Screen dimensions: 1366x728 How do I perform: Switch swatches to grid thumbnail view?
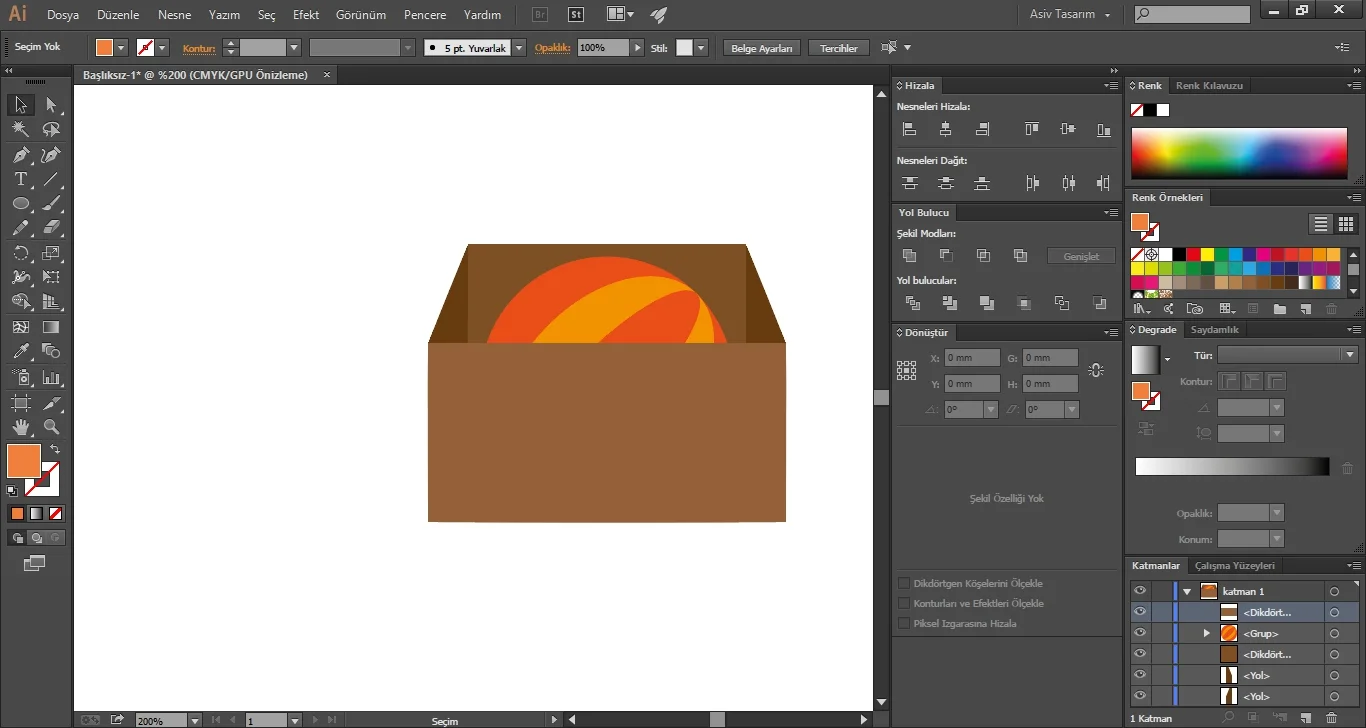pos(1346,224)
